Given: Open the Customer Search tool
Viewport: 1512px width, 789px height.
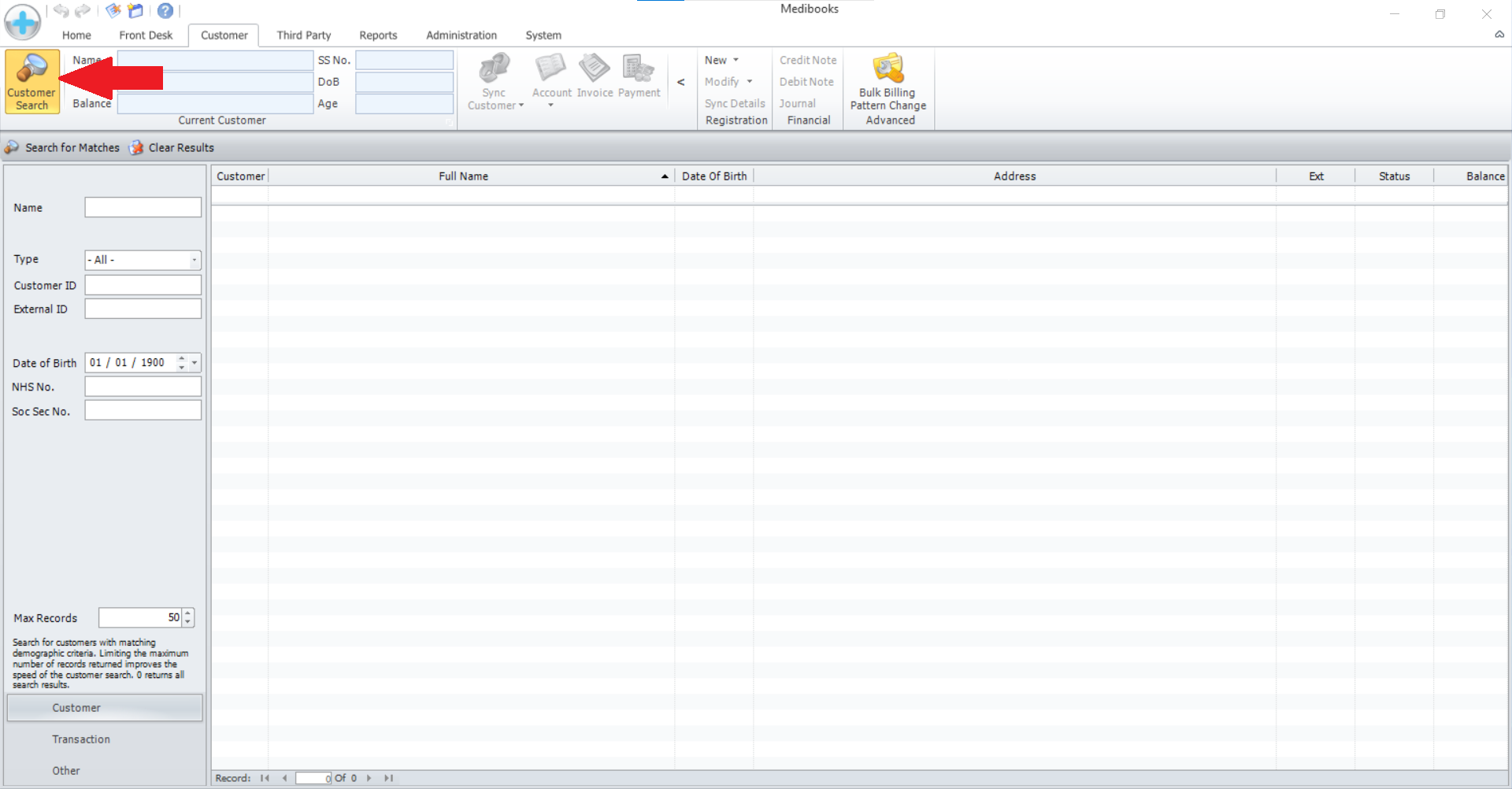Looking at the screenshot, I should [31, 82].
